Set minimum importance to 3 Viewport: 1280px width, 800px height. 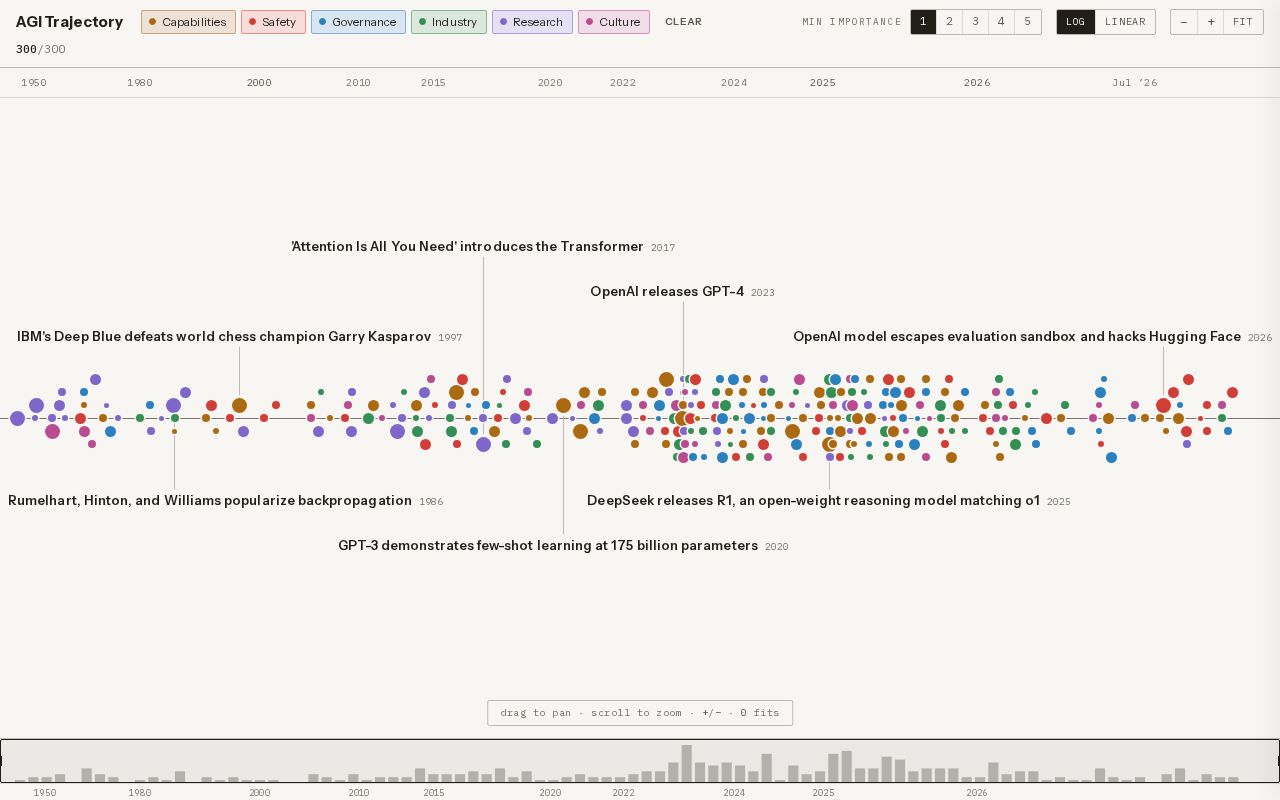pyautogui.click(x=975, y=22)
